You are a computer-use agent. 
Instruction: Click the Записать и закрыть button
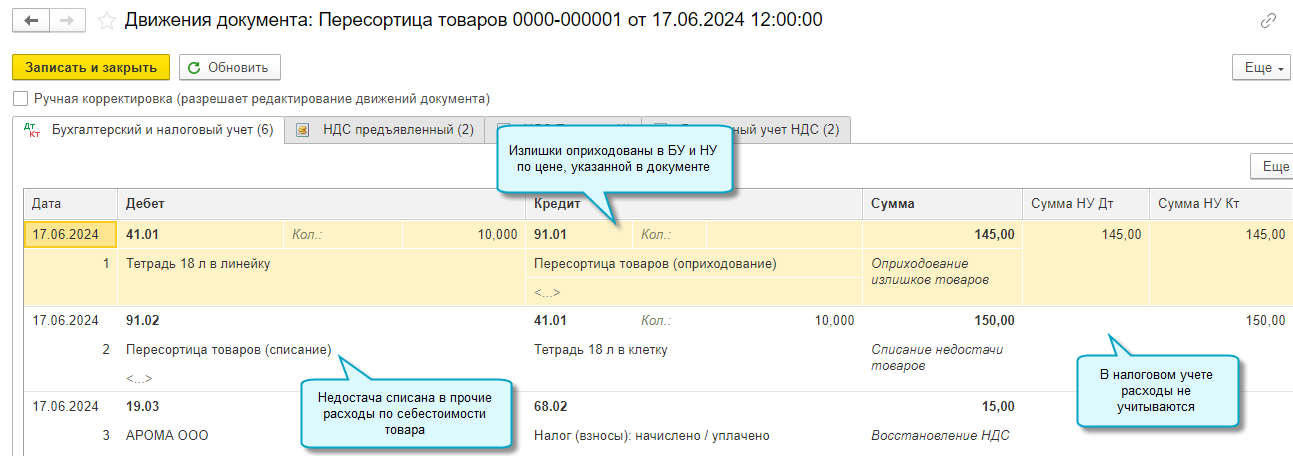(x=91, y=67)
